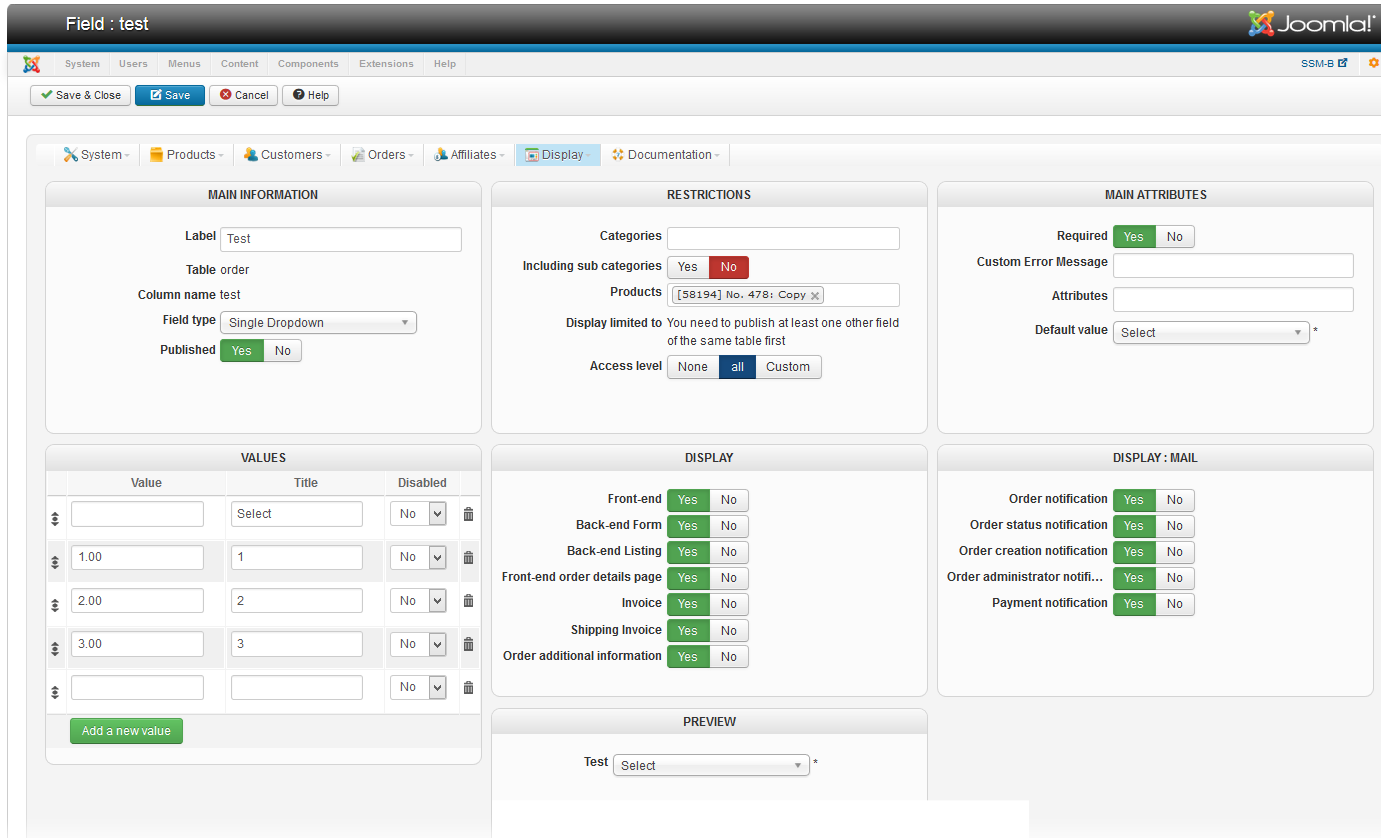Set Required to No
Viewport: 1381px width, 838px height.
tap(1175, 237)
